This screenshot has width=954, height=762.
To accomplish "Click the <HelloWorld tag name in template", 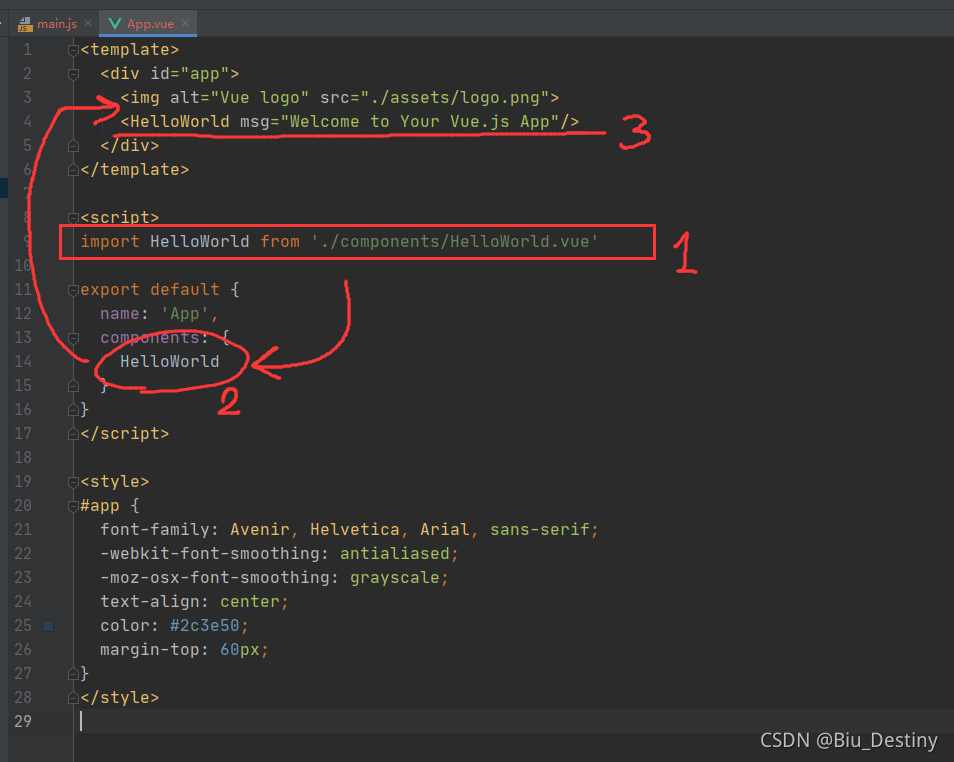I will pyautogui.click(x=175, y=122).
